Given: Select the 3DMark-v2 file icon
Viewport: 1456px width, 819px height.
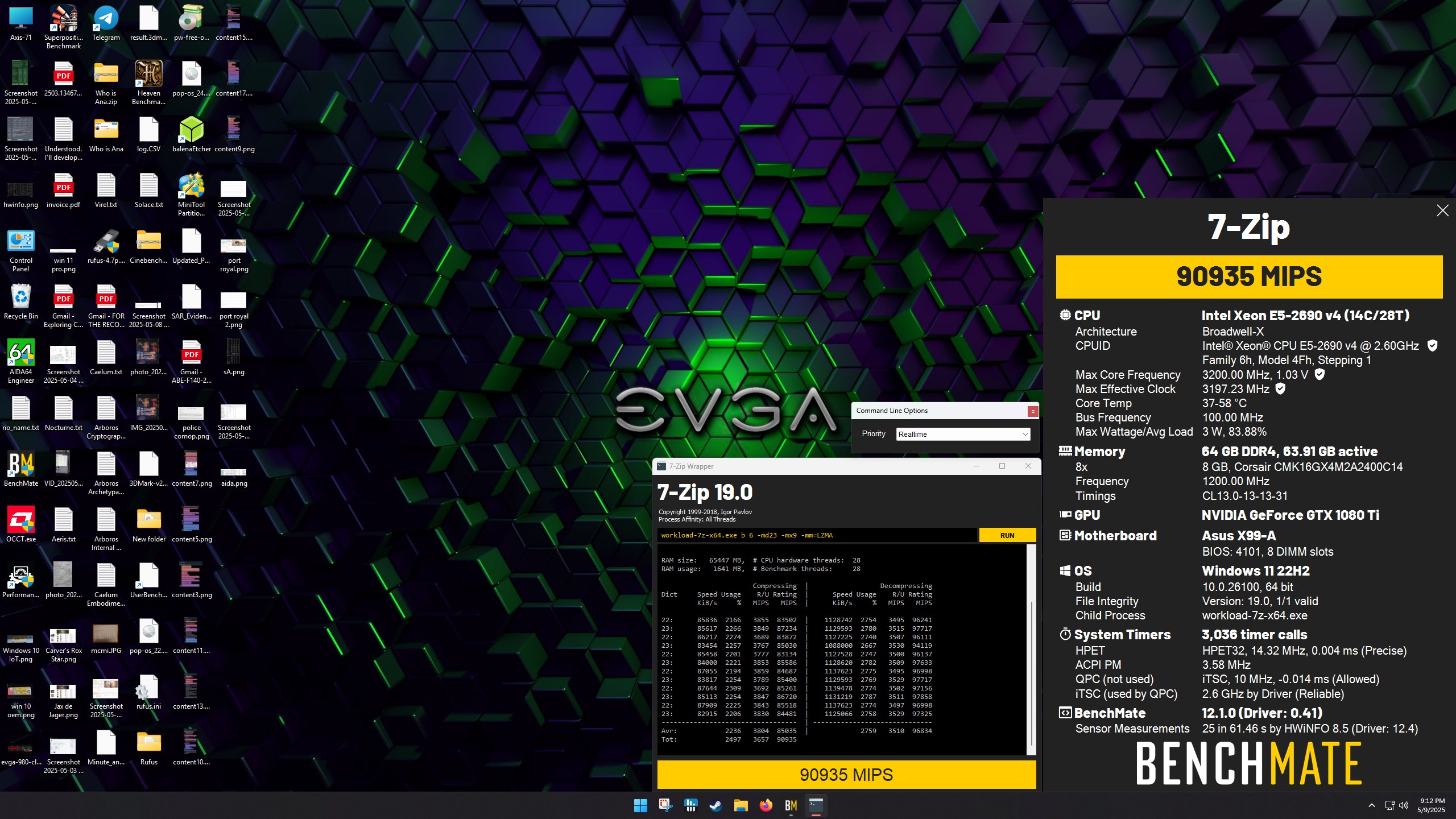Looking at the screenshot, I should 149,469.
